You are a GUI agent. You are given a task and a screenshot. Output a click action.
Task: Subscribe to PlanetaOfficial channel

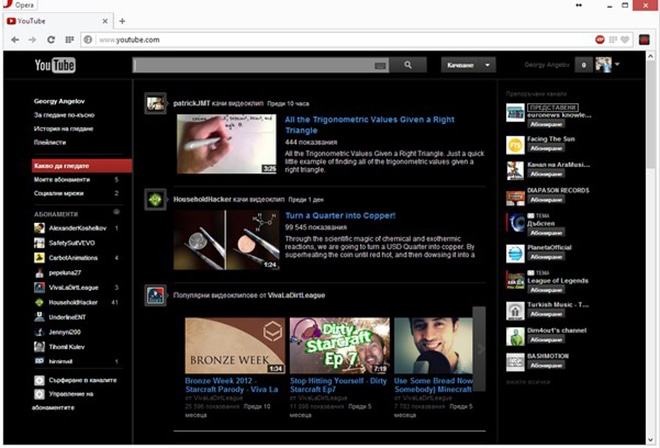[547, 256]
